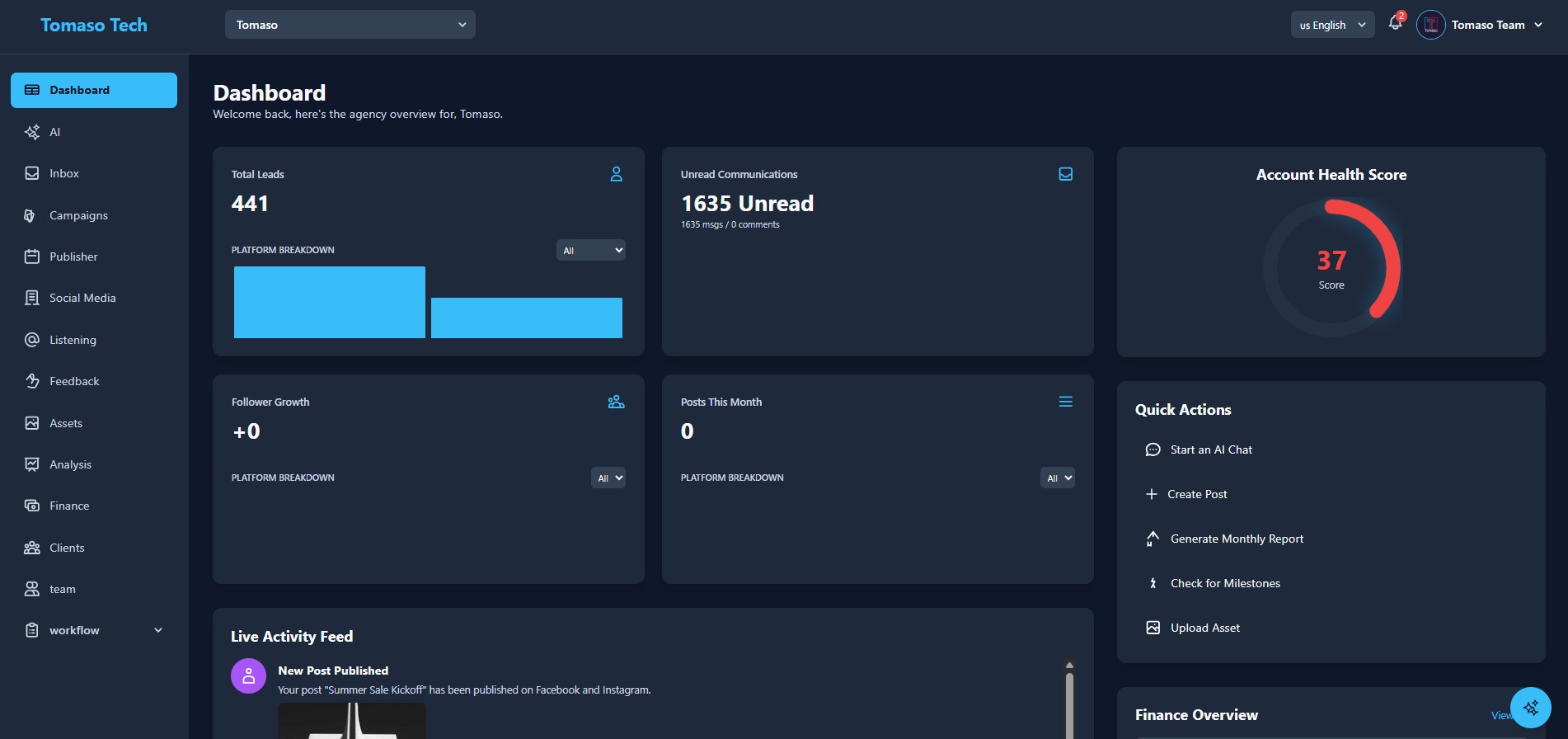Click the Tomaso Team profile avatar
The height and width of the screenshot is (739, 1568).
click(1430, 25)
